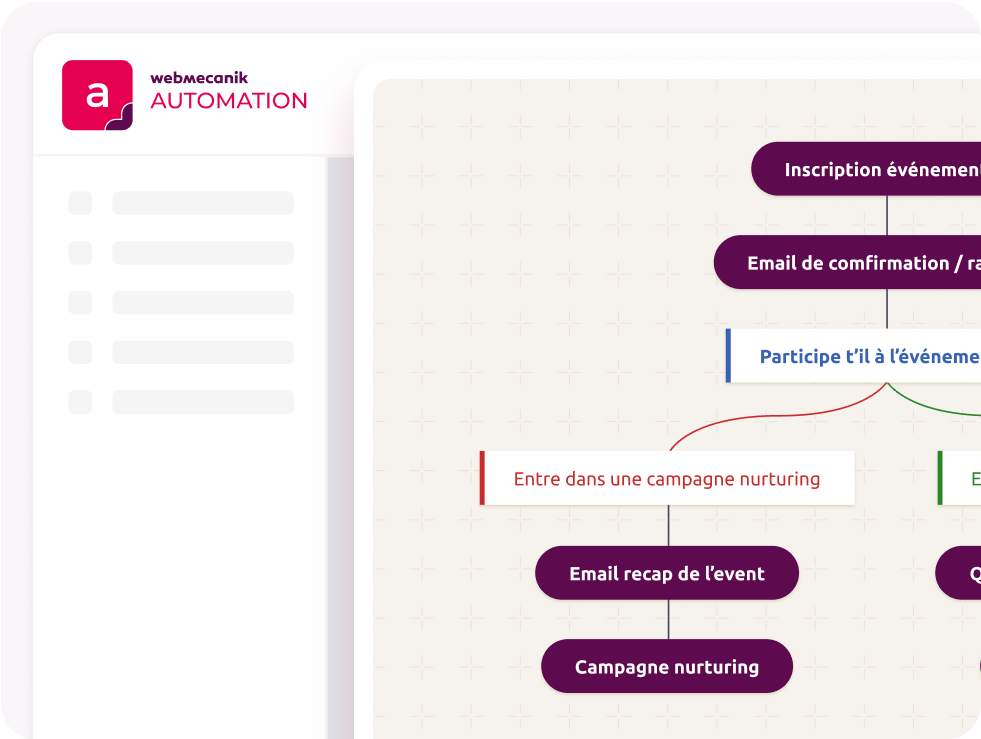
Task: Select the "Email de comfirmation" node
Action: click(x=850, y=263)
